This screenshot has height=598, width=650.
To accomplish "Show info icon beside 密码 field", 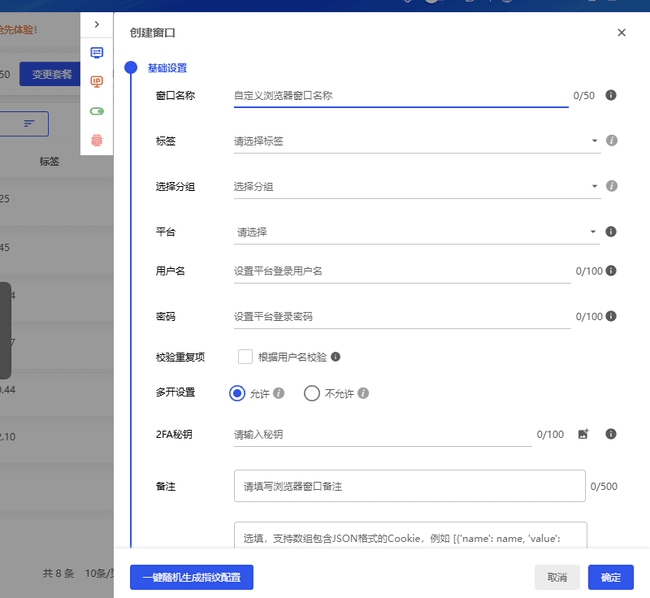I will (x=611, y=316).
